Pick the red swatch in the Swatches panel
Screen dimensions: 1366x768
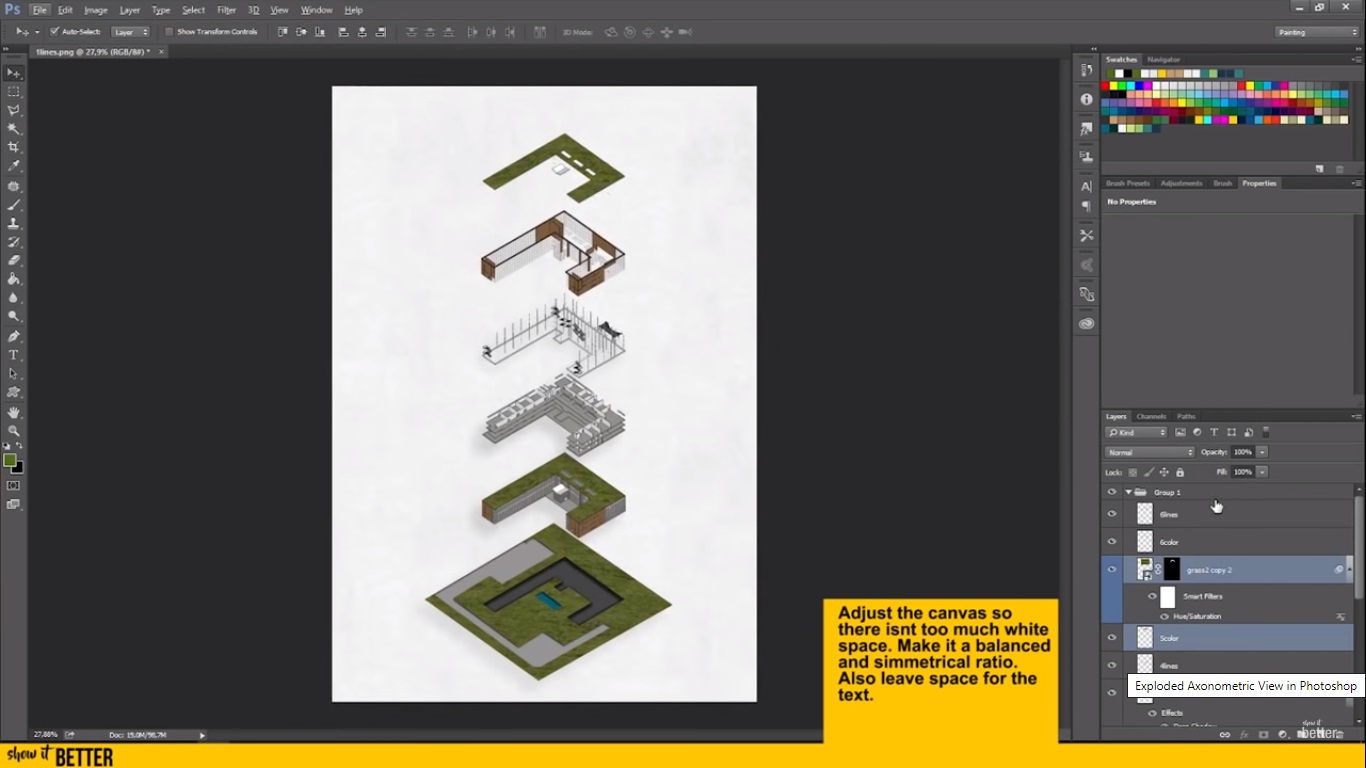1104,85
